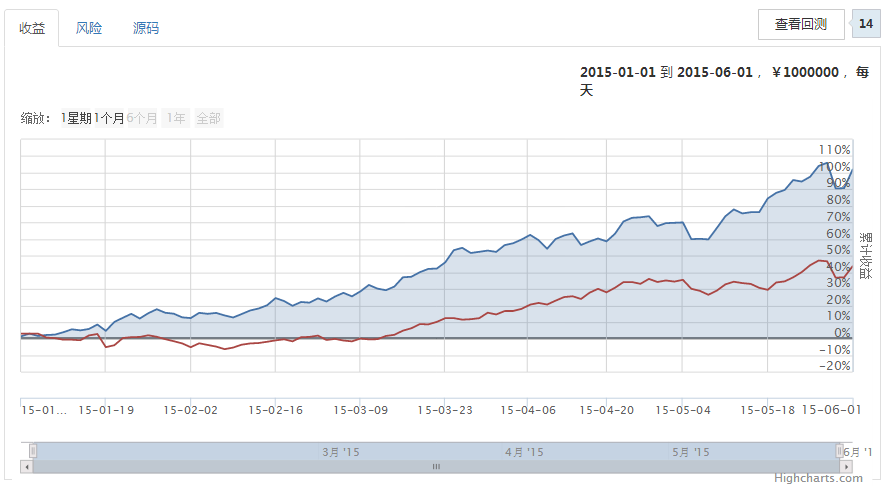Click the 3月 '15 navigator label
885x489 pixels.
341,452
